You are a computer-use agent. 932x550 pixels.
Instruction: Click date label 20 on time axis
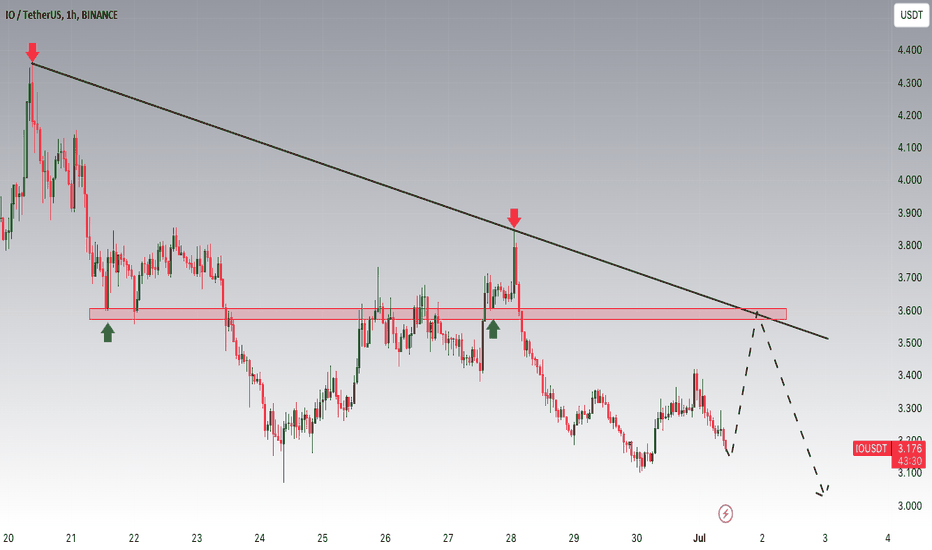(8, 538)
